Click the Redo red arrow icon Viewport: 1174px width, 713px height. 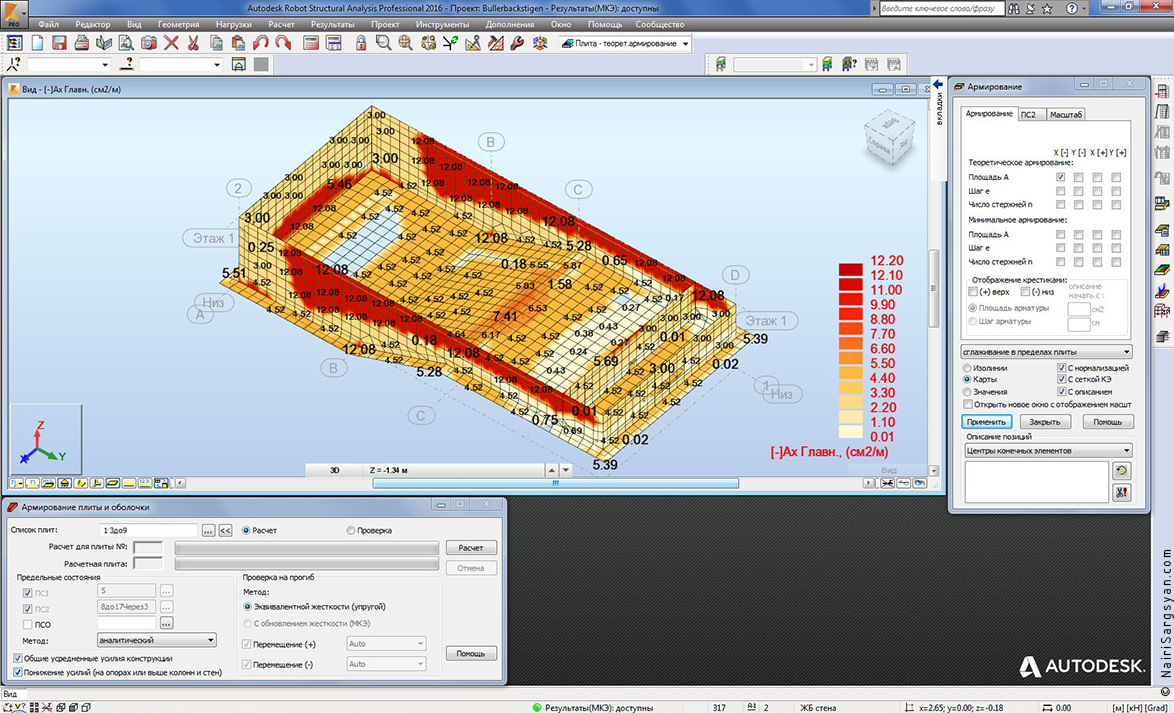tap(283, 43)
